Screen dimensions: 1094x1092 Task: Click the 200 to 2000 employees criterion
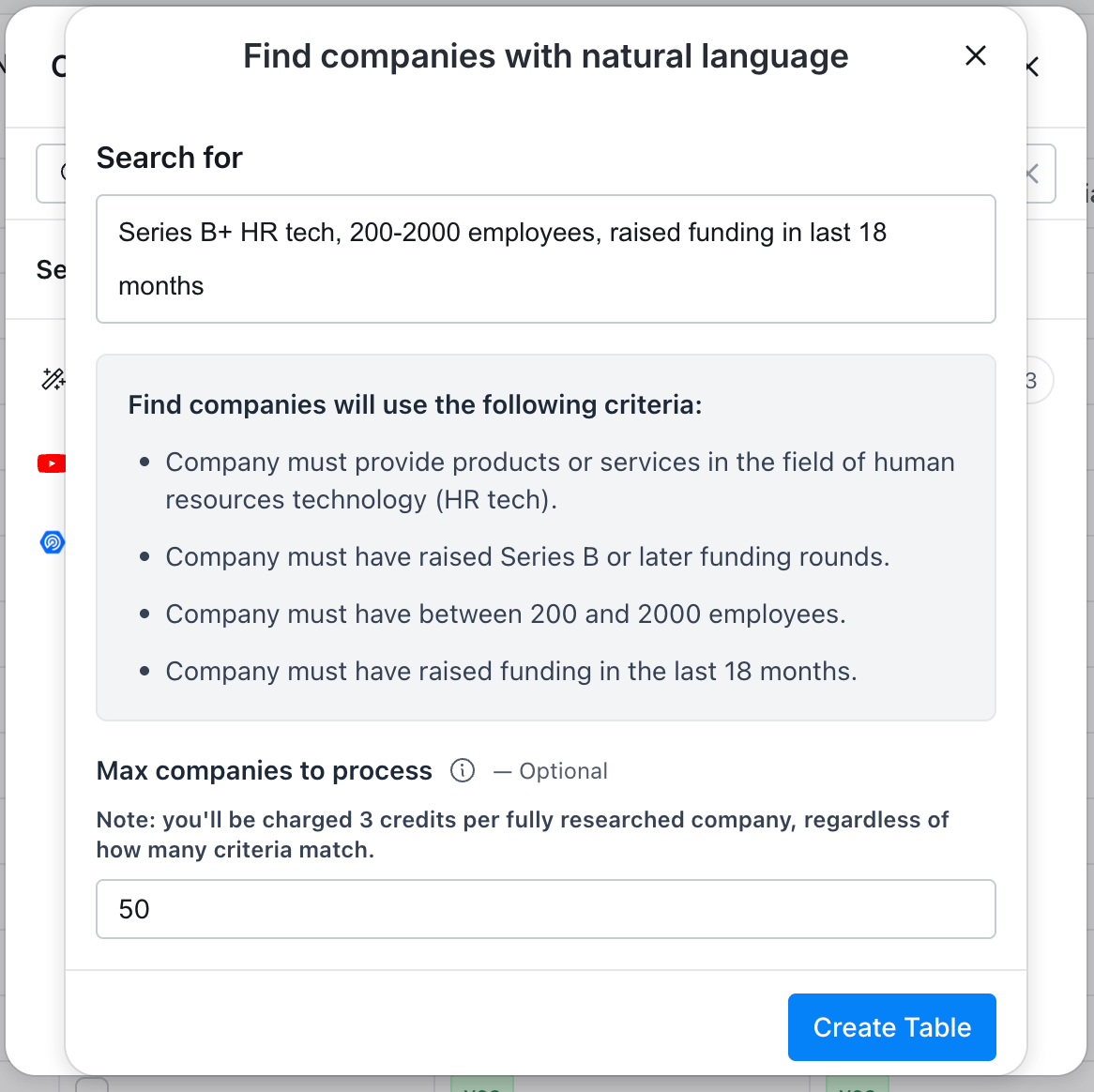tap(506, 614)
